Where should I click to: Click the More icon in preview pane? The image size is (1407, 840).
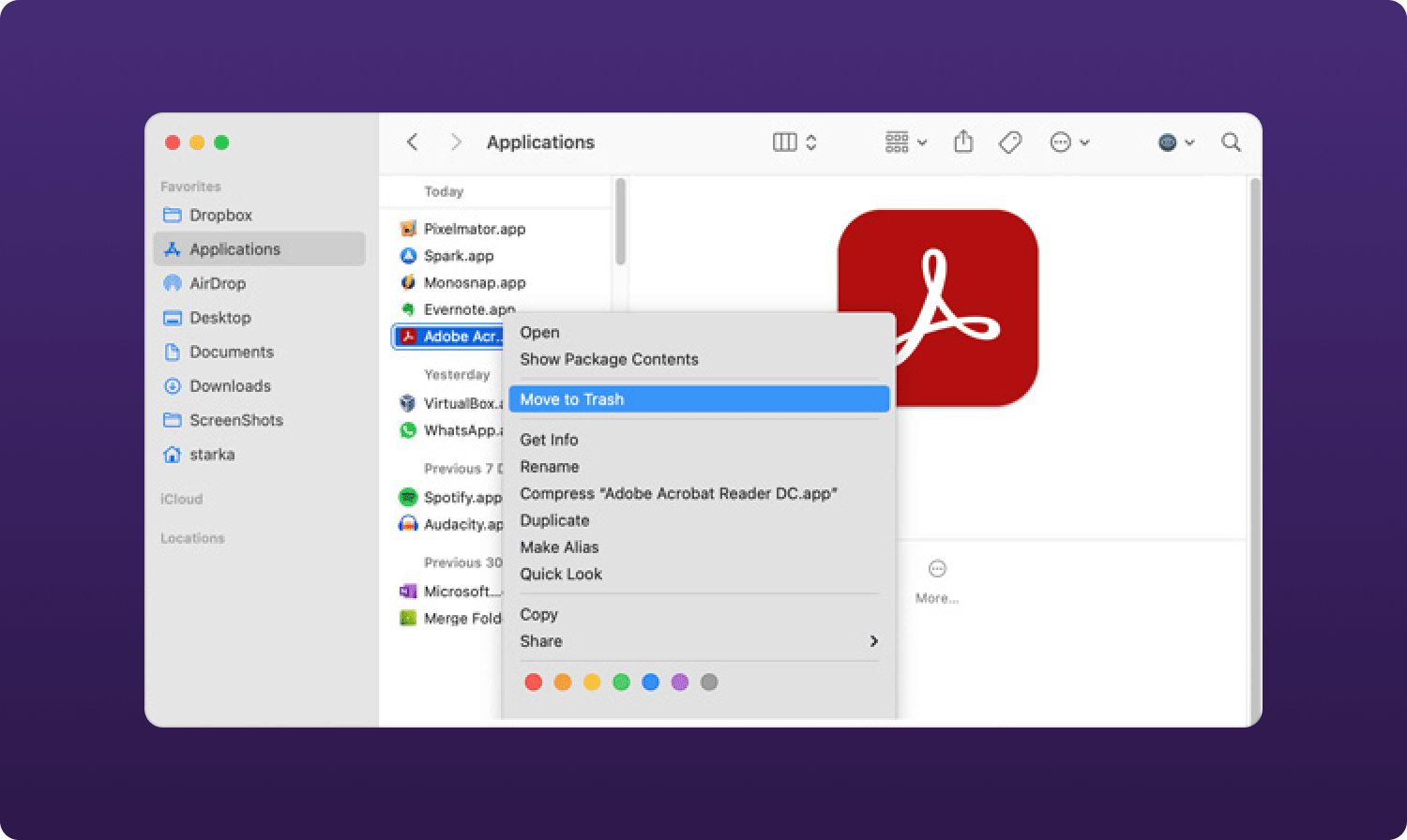937,569
